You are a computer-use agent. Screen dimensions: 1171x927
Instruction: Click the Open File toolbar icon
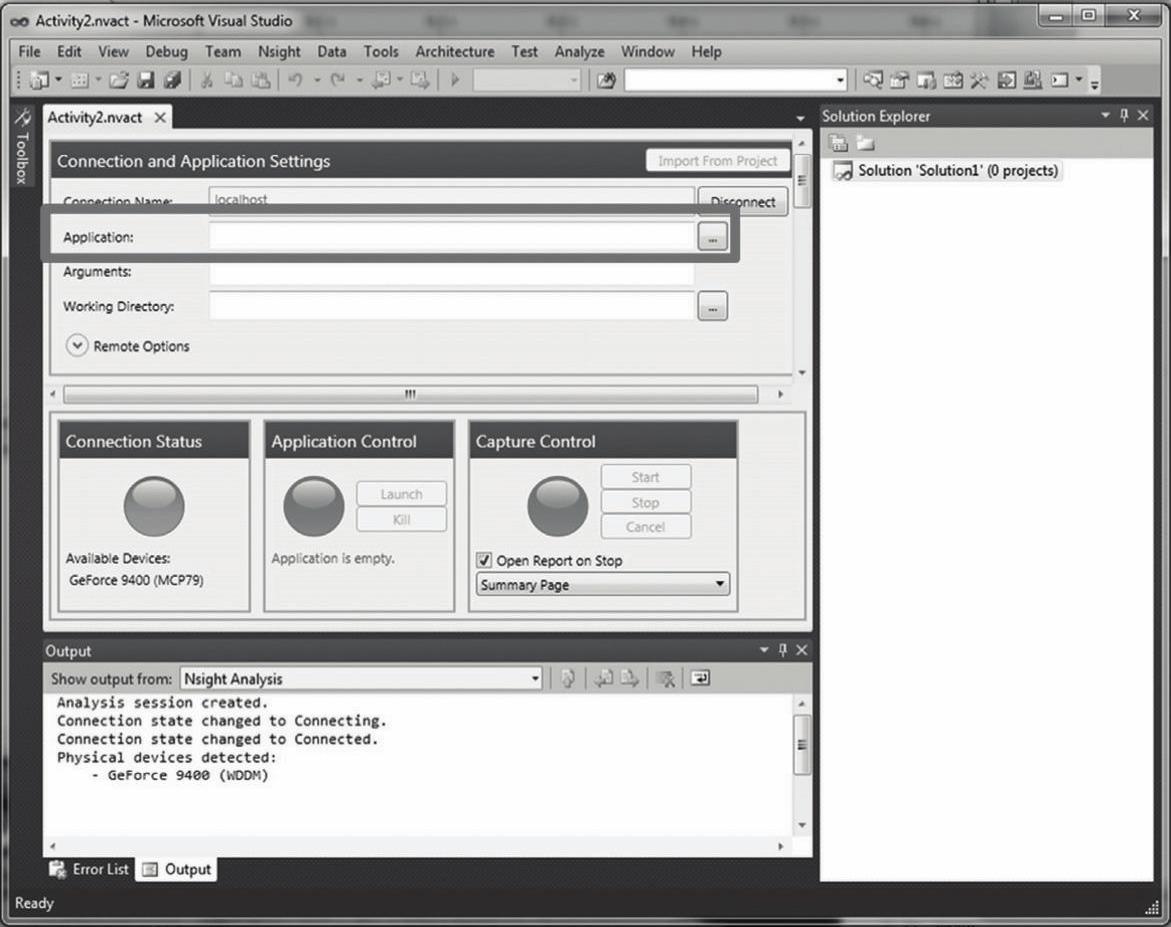(x=119, y=80)
